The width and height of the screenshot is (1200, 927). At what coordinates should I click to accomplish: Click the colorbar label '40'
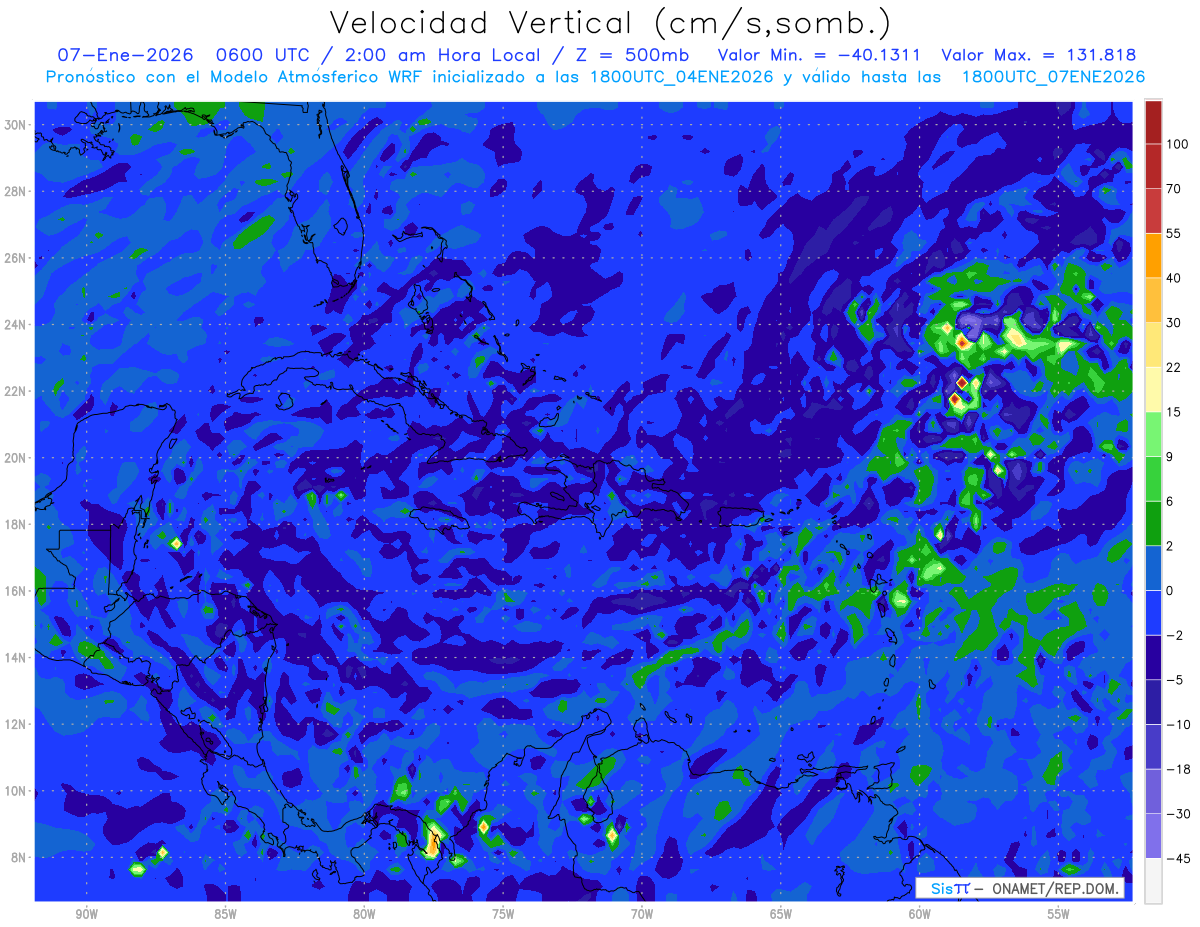pyautogui.click(x=1173, y=278)
